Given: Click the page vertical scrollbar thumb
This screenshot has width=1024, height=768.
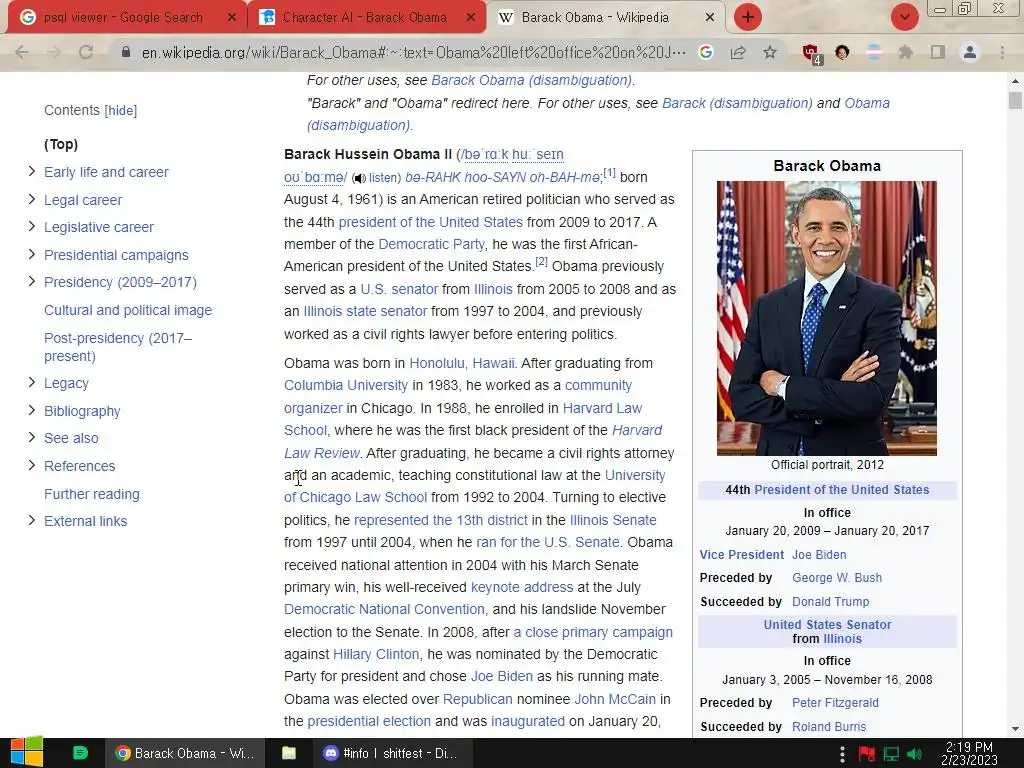Looking at the screenshot, I should point(1014,101).
